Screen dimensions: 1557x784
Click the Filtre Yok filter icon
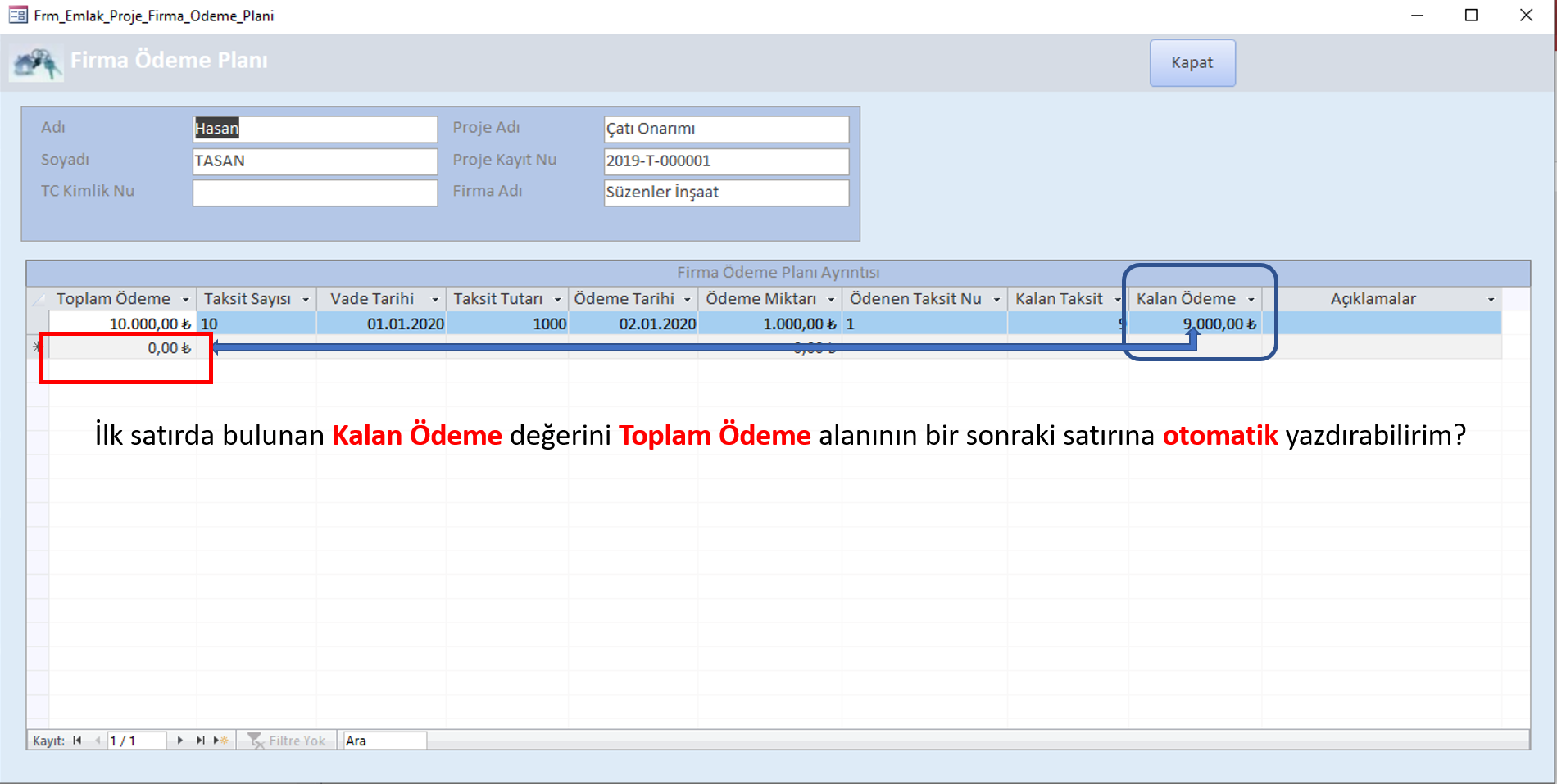tap(256, 741)
